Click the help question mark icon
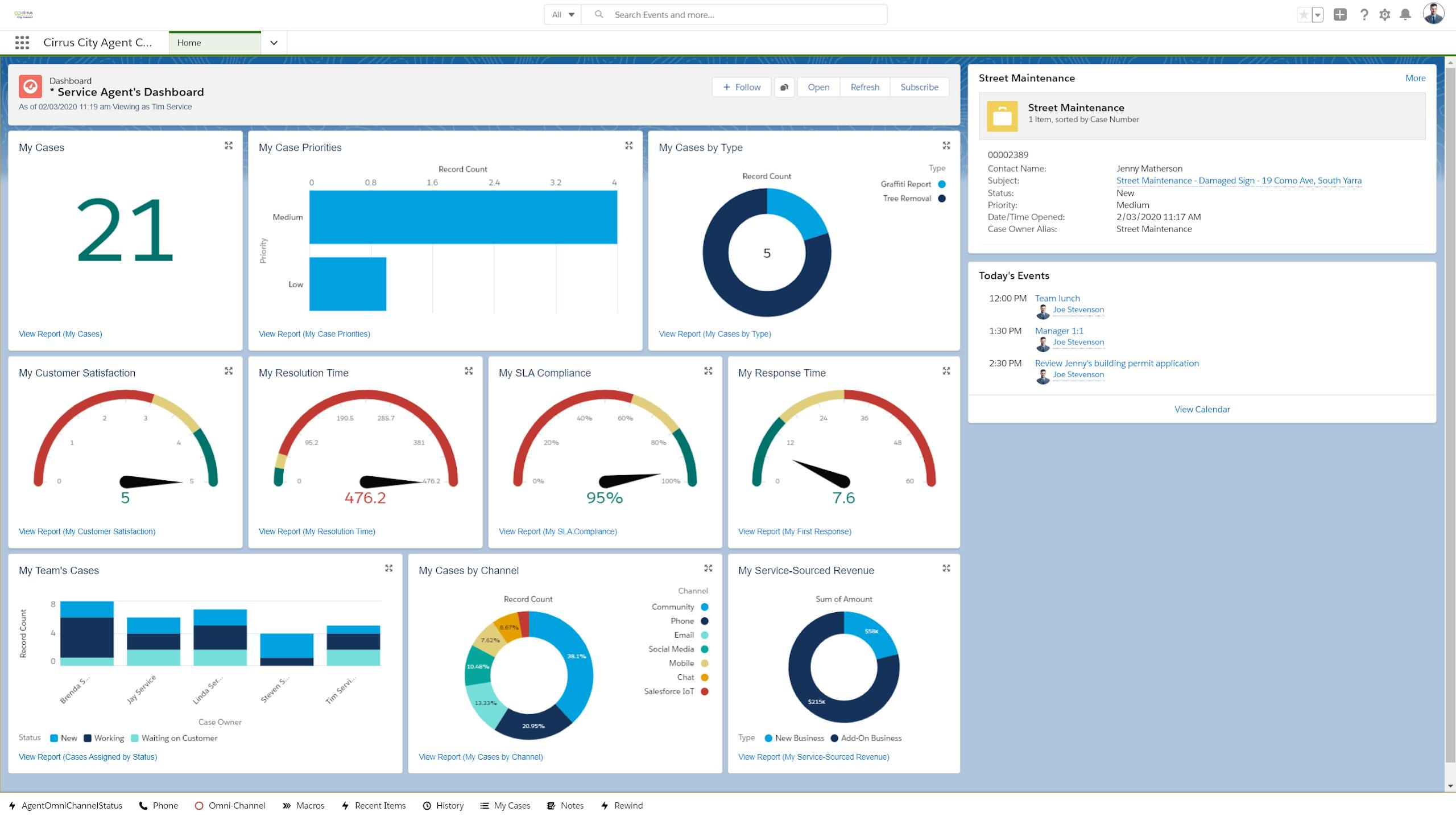This screenshot has height=816, width=1456. click(1364, 15)
